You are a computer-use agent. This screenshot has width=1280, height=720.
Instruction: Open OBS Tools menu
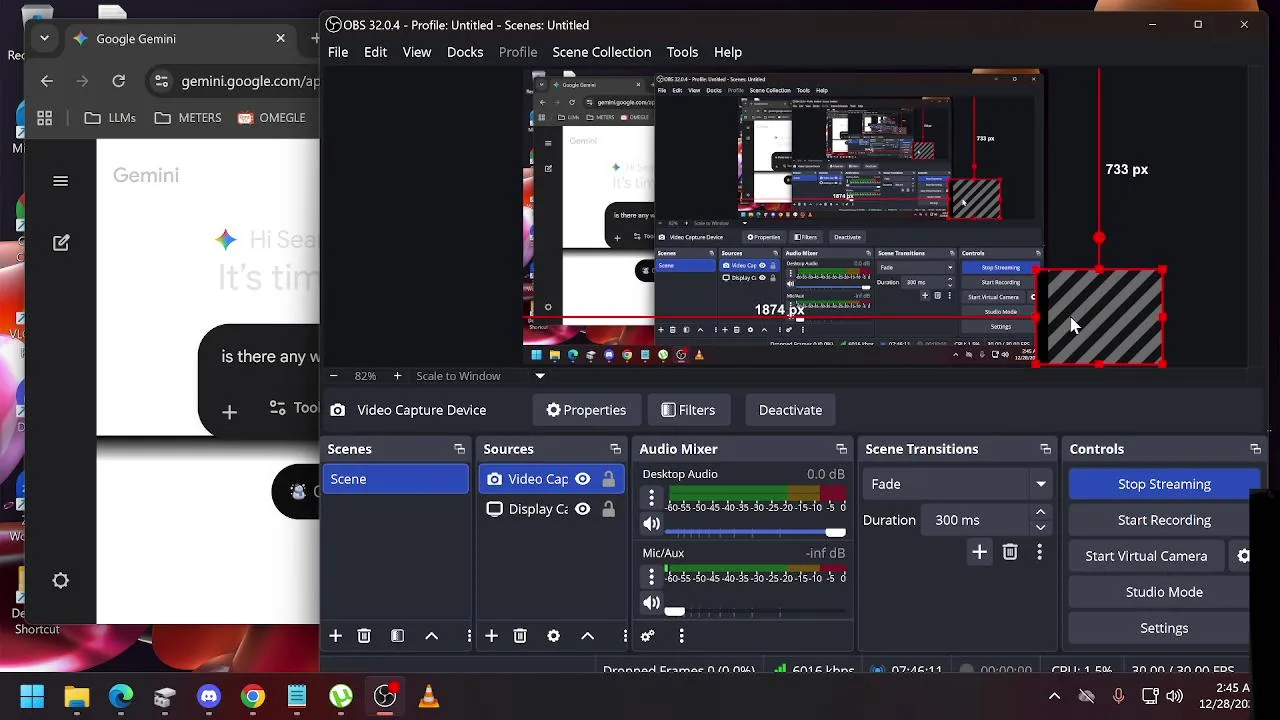pos(682,52)
